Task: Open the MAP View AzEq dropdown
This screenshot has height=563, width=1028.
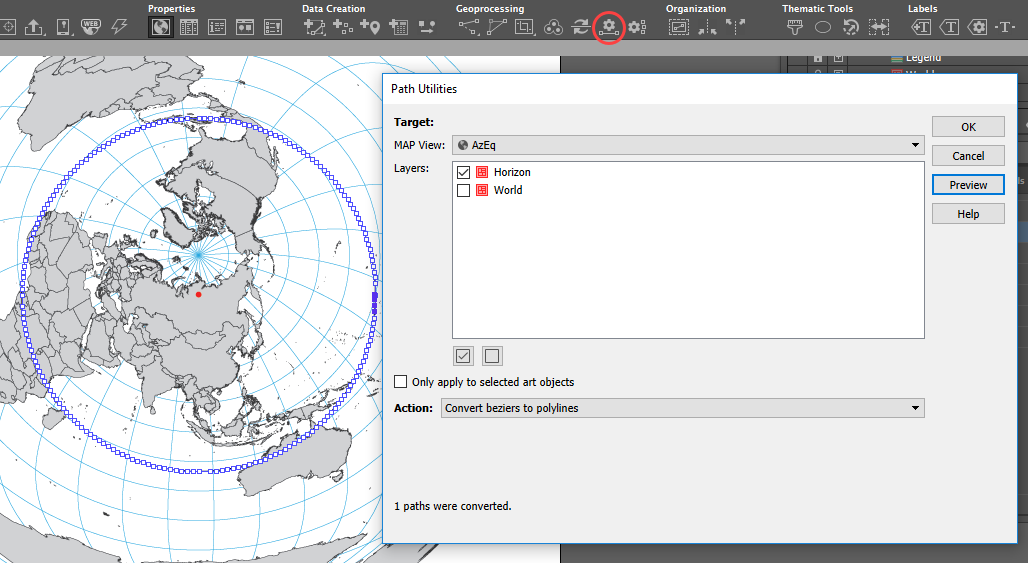Action: (688, 145)
